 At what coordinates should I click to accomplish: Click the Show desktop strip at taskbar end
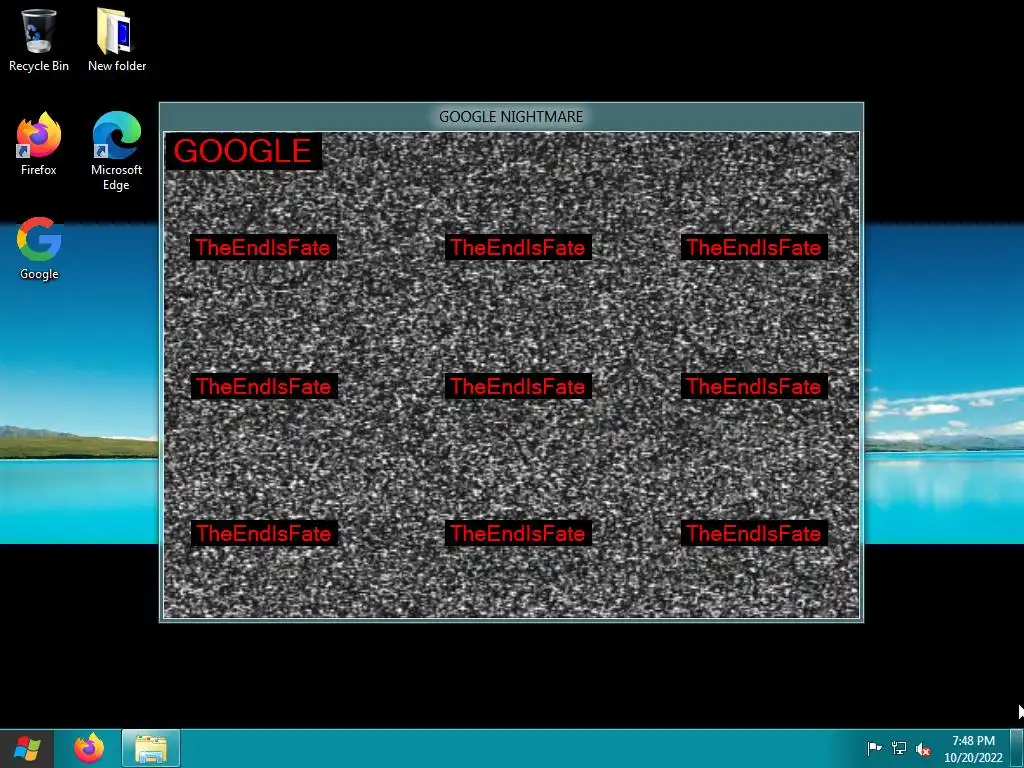click(x=1017, y=748)
